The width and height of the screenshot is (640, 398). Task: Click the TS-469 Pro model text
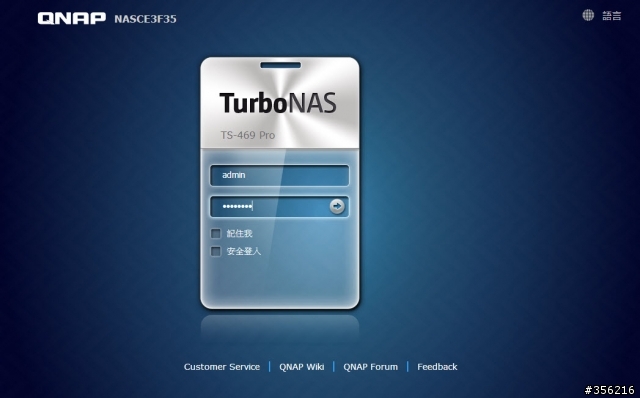248,135
